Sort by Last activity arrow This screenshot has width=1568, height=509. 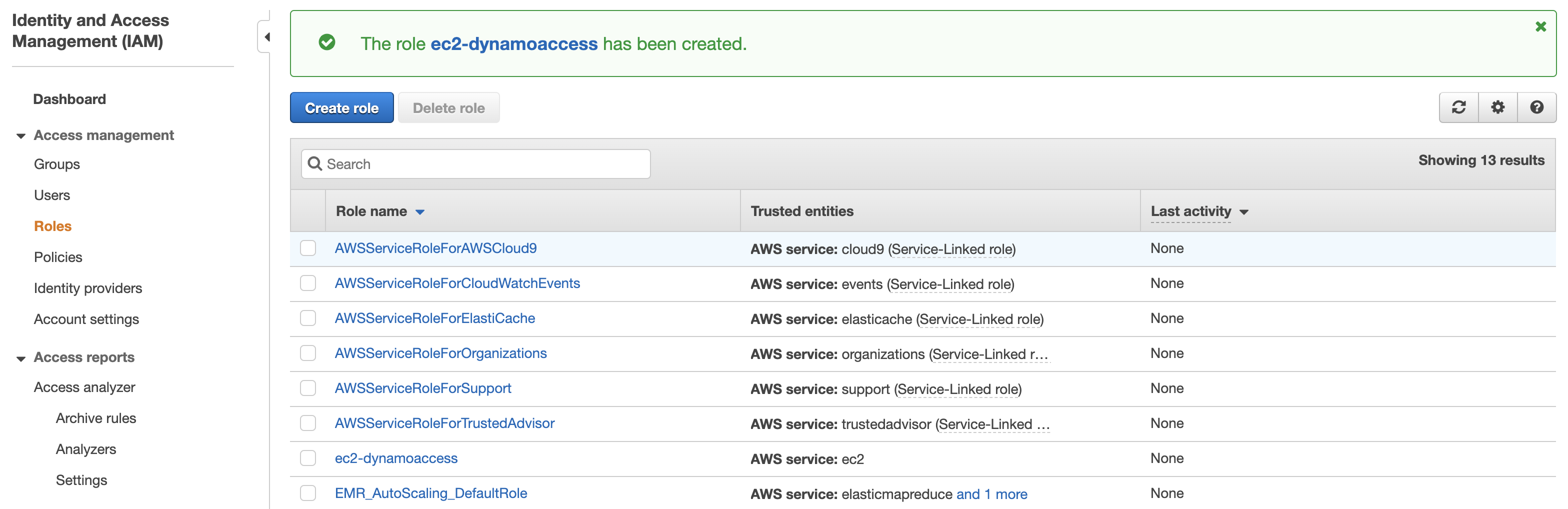pos(1243,212)
